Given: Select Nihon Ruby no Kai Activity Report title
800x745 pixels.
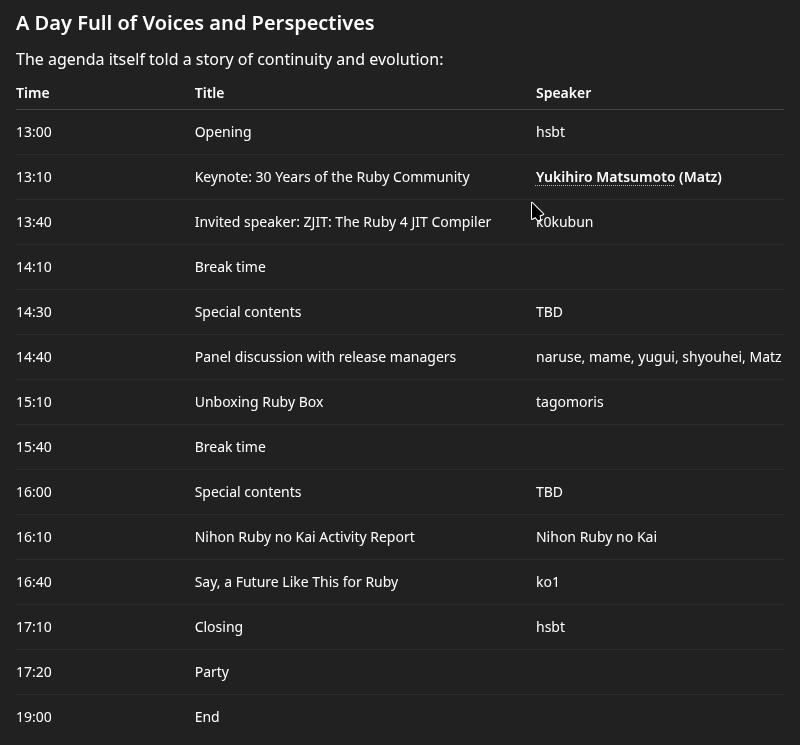Looking at the screenshot, I should (304, 537).
